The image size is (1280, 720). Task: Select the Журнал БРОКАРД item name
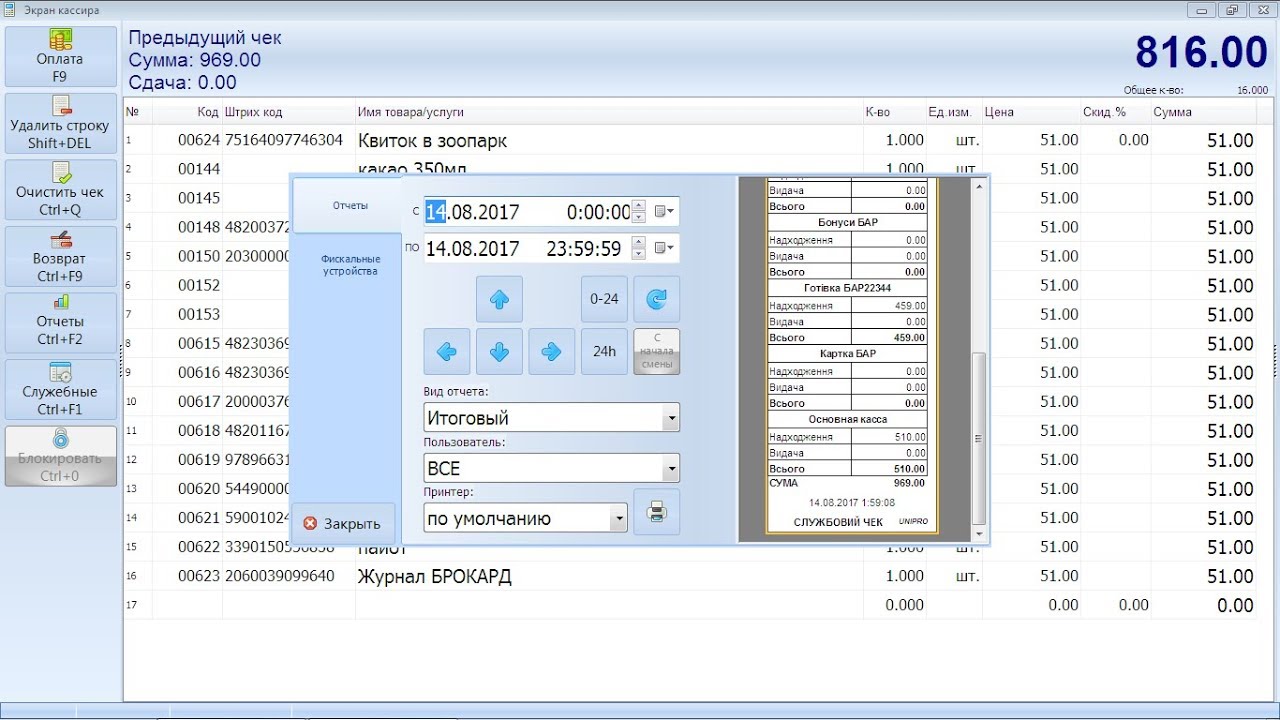click(x=434, y=577)
